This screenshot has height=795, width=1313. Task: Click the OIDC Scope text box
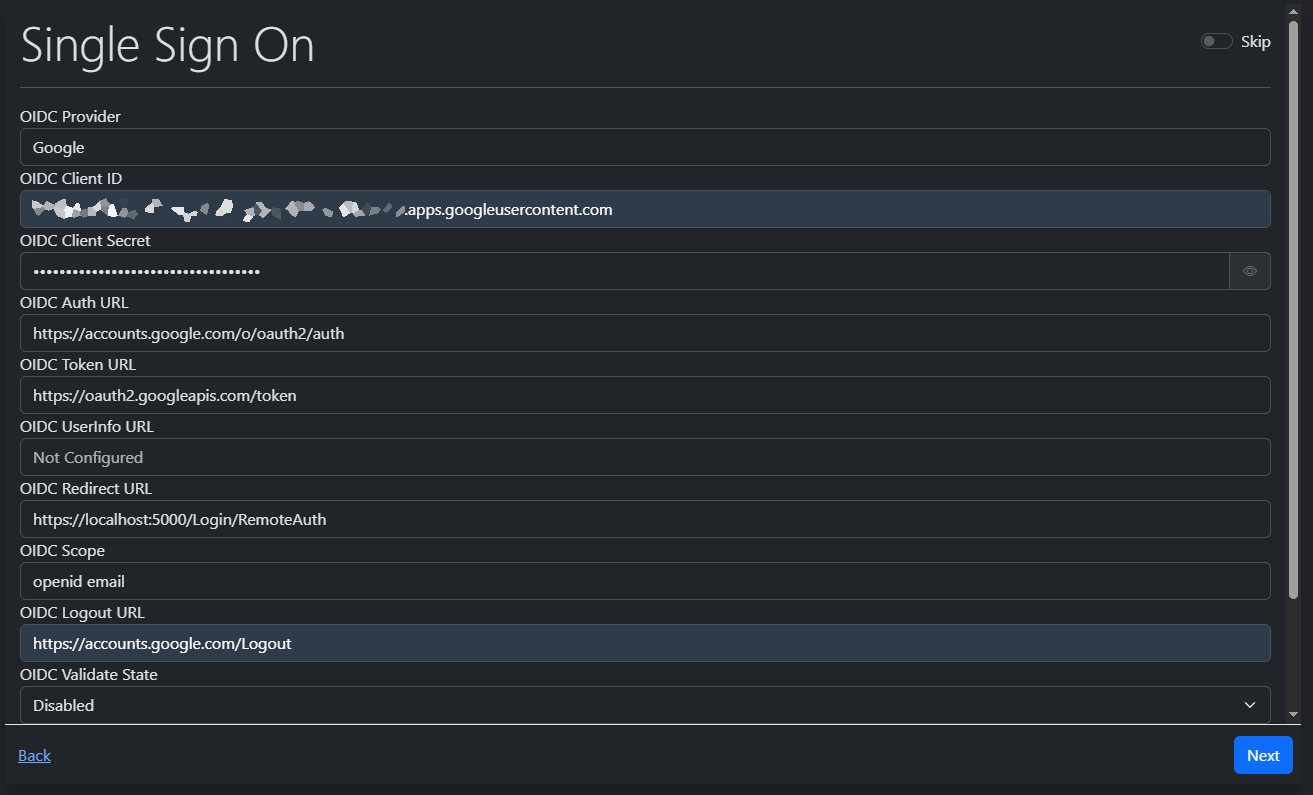[x=645, y=581]
